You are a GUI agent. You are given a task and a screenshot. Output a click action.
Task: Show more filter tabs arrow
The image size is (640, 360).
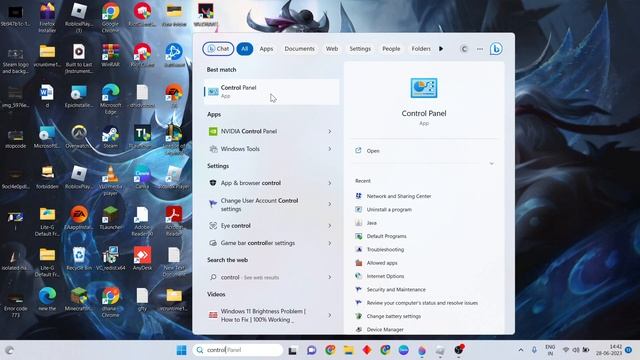[441, 49]
